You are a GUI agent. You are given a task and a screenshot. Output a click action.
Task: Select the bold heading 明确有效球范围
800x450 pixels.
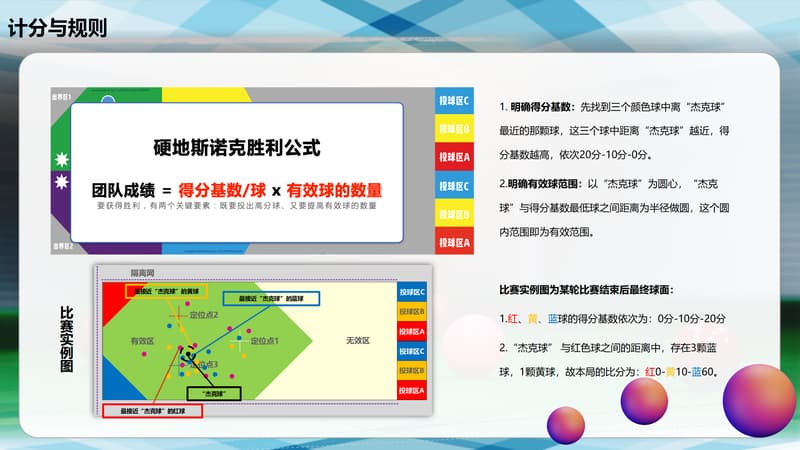[548, 184]
